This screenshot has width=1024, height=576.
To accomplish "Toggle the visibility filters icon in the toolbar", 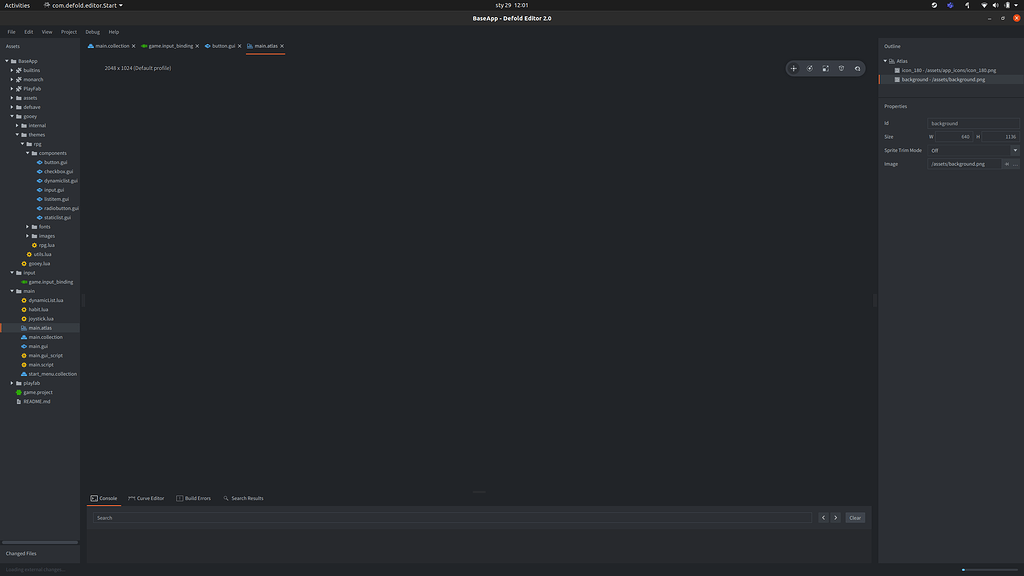I will 841,68.
